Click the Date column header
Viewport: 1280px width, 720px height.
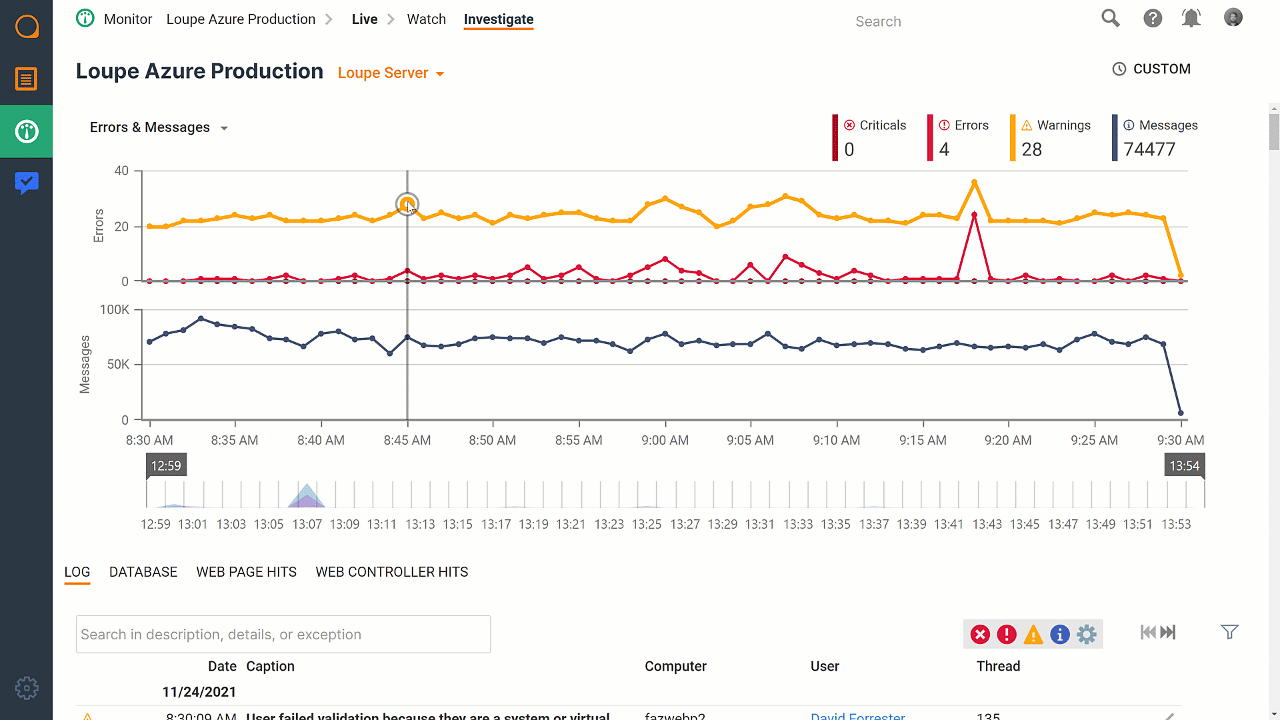222,666
